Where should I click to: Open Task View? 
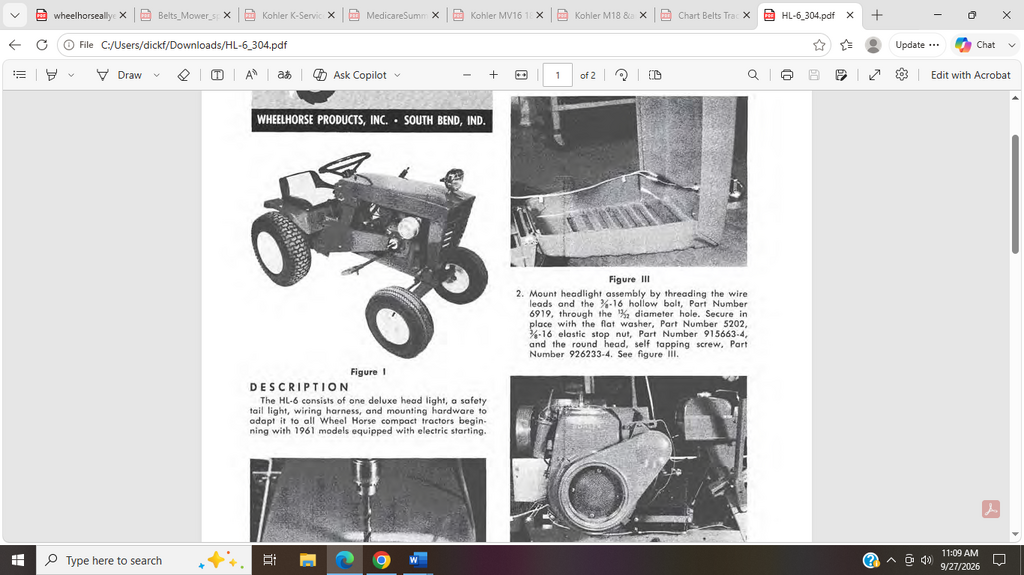[269, 560]
